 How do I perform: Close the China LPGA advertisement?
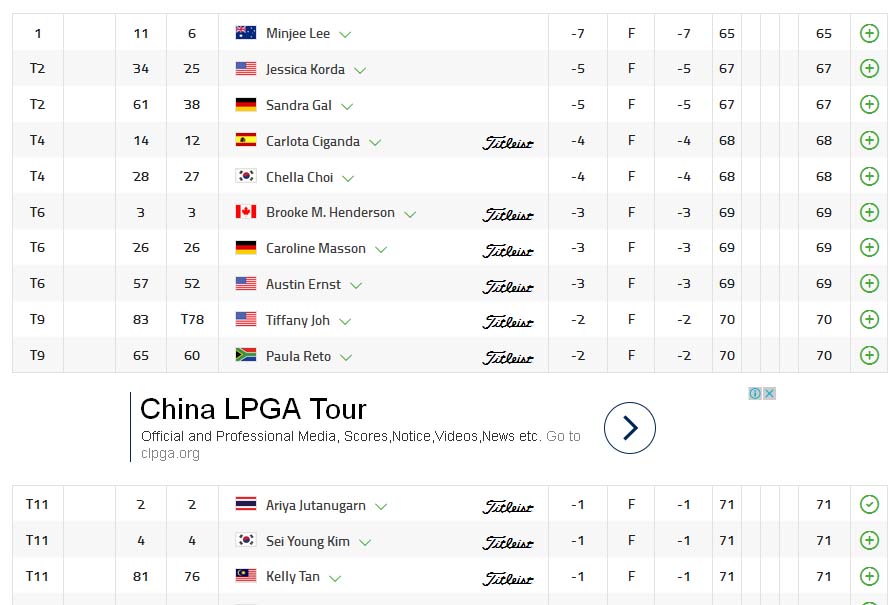coord(769,393)
